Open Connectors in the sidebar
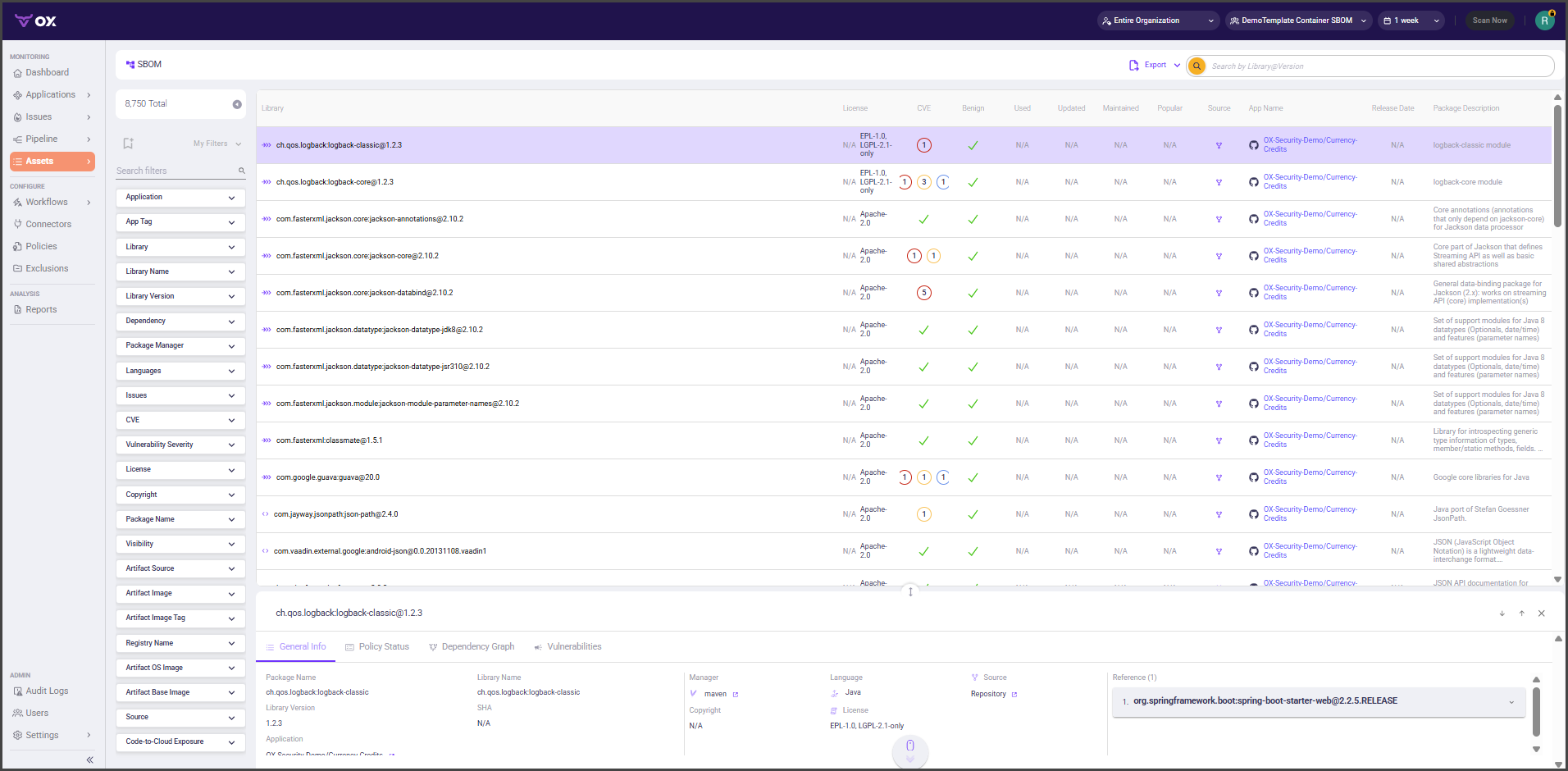 (48, 224)
